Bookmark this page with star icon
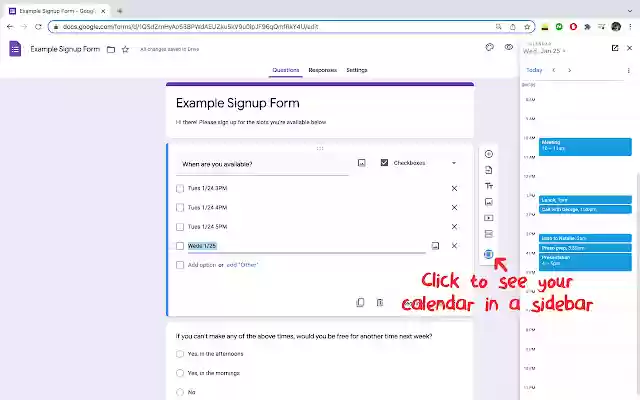The image size is (640, 400). 527,27
